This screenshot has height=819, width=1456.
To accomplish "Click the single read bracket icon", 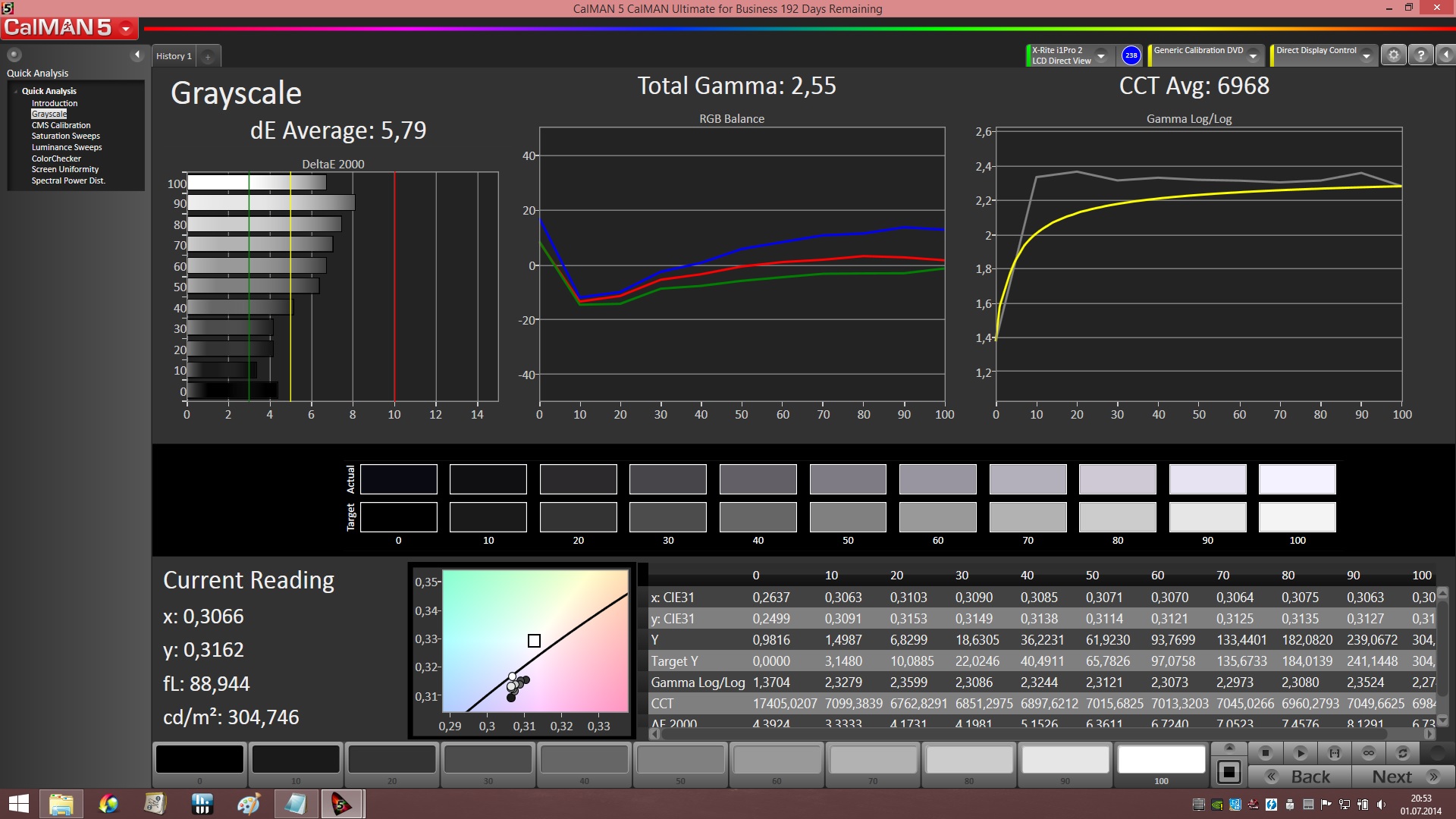I will (1335, 753).
